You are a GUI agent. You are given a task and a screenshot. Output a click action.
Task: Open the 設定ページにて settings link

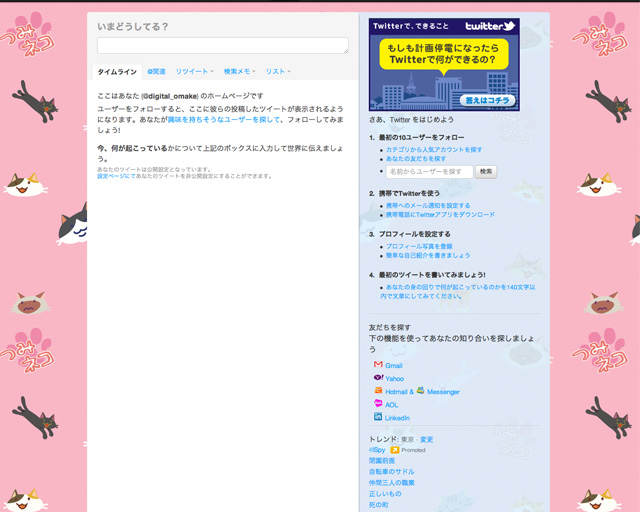(x=116, y=176)
